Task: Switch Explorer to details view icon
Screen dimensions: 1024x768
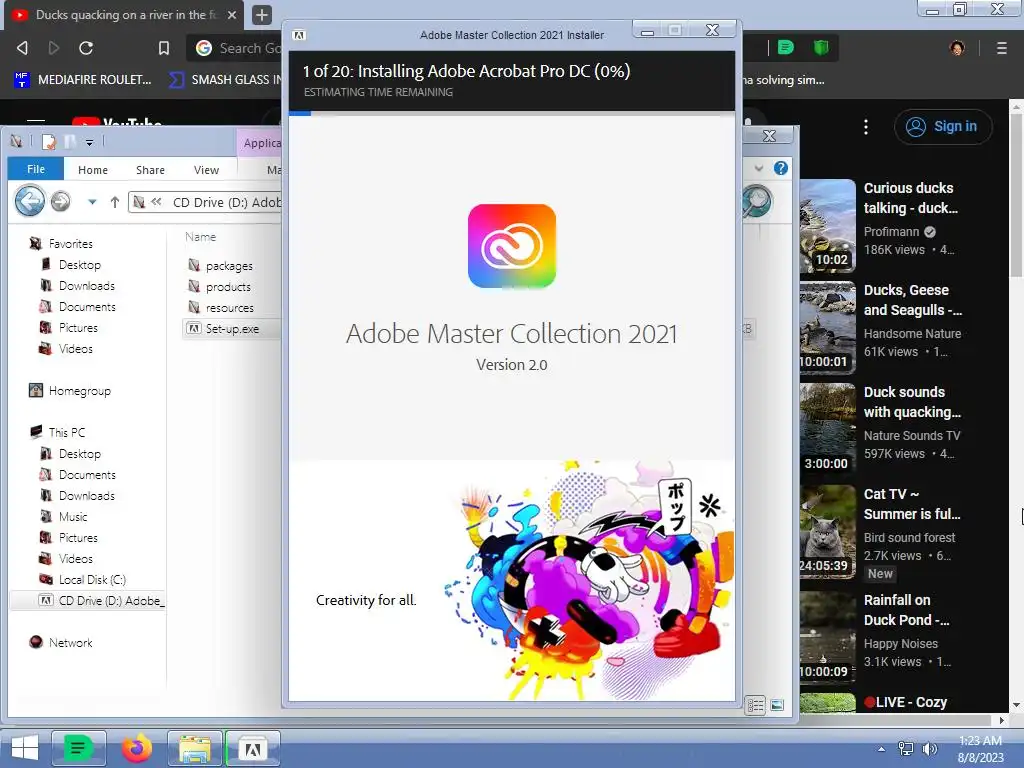Action: tap(755, 705)
